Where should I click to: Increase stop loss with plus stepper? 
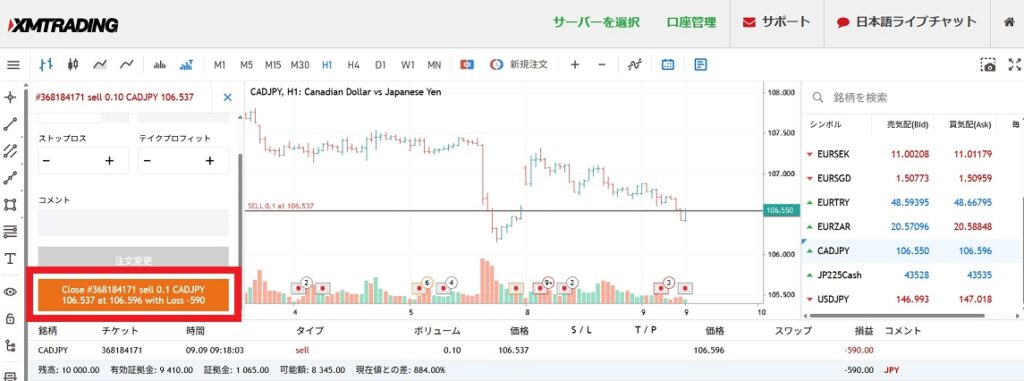(109, 161)
